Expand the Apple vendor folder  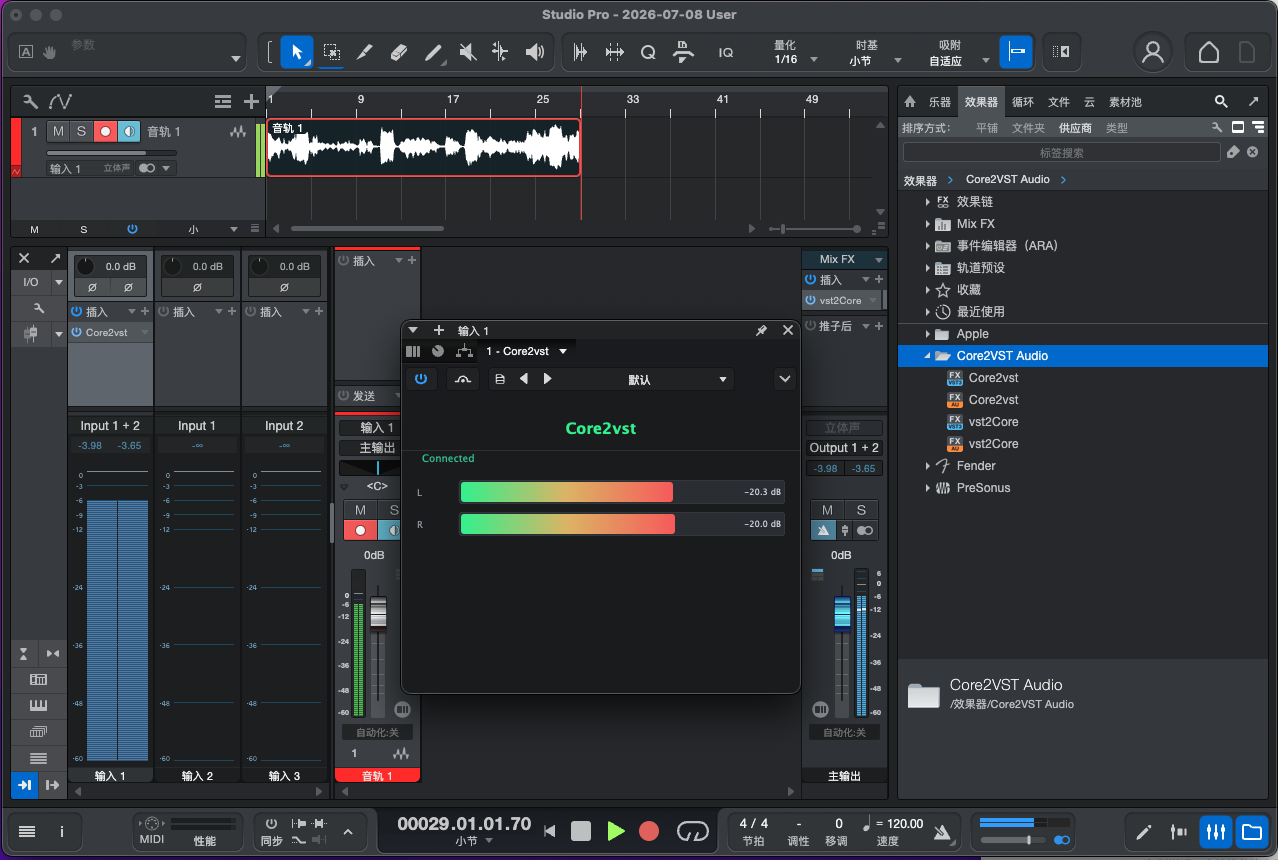coord(927,334)
